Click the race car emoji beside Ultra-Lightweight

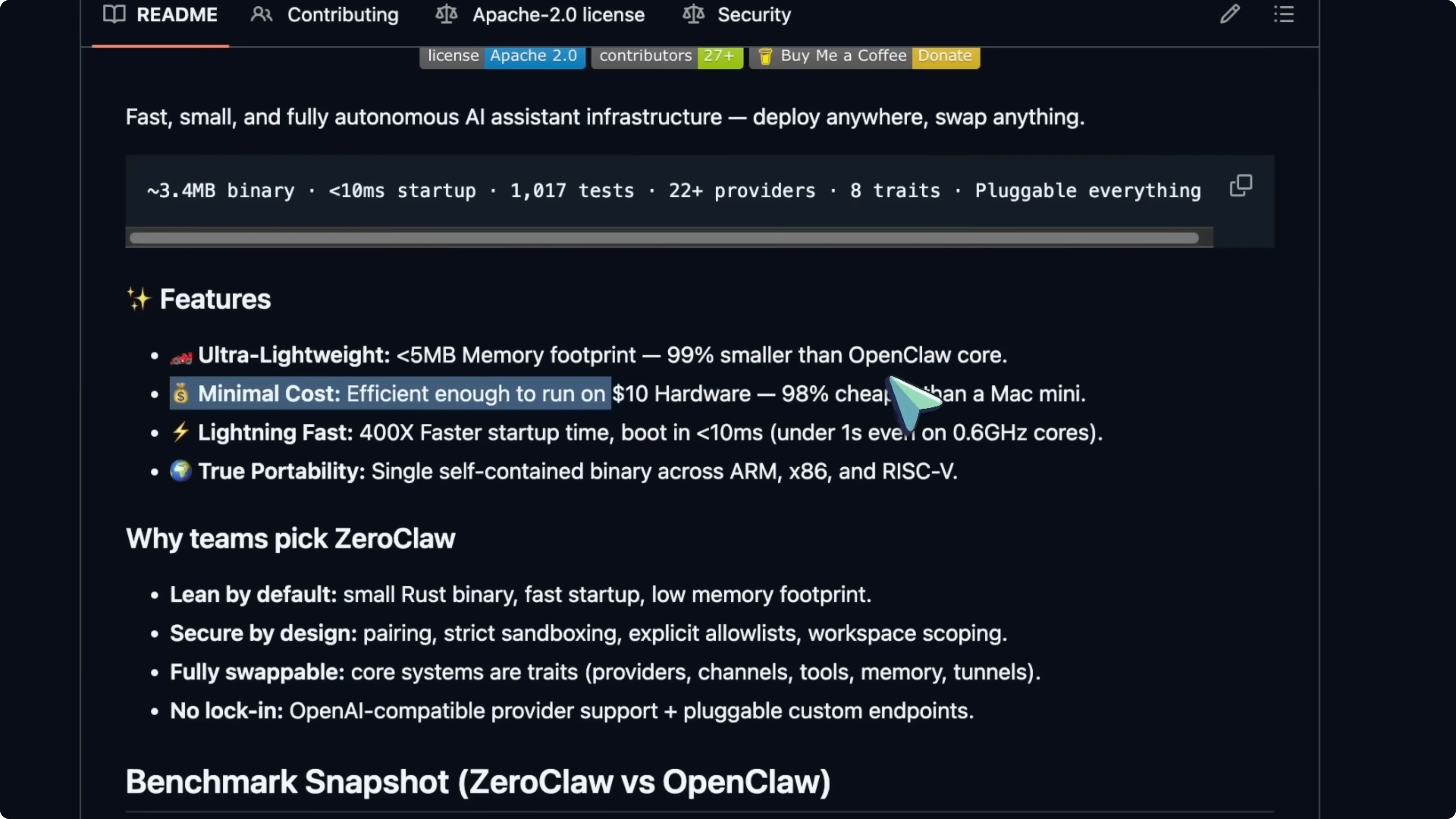(181, 356)
